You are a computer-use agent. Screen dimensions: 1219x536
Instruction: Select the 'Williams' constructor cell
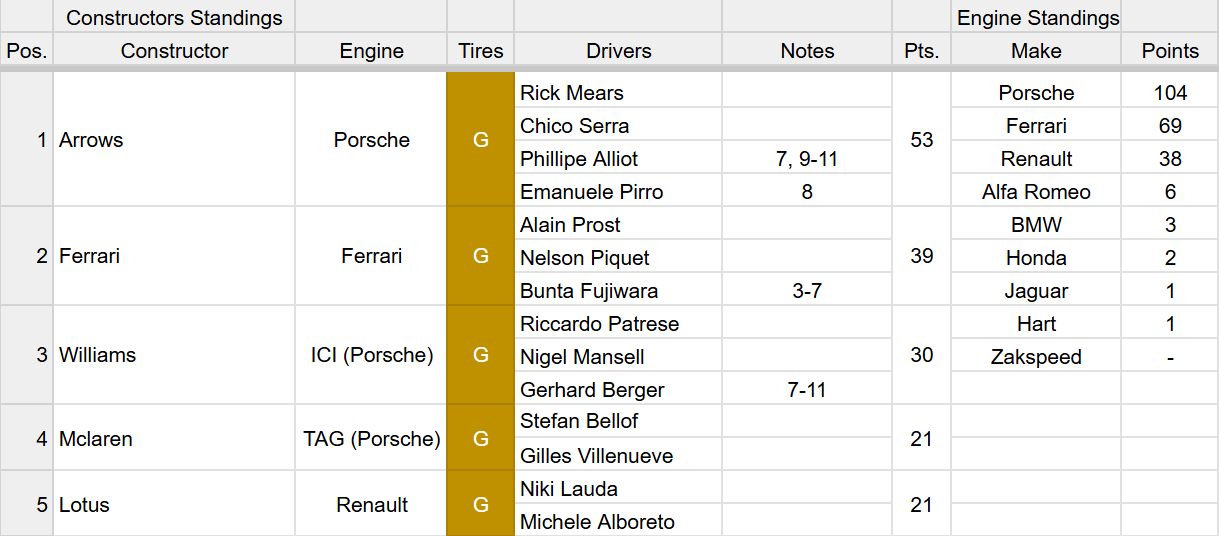(x=174, y=355)
